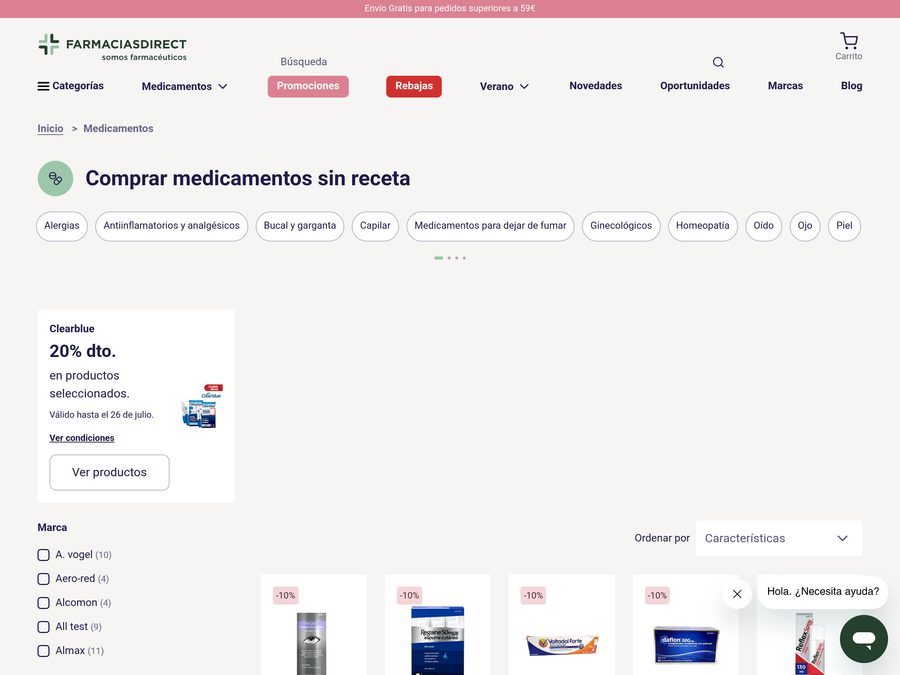Click the Ver productos button
The height and width of the screenshot is (675, 900).
pos(109,472)
